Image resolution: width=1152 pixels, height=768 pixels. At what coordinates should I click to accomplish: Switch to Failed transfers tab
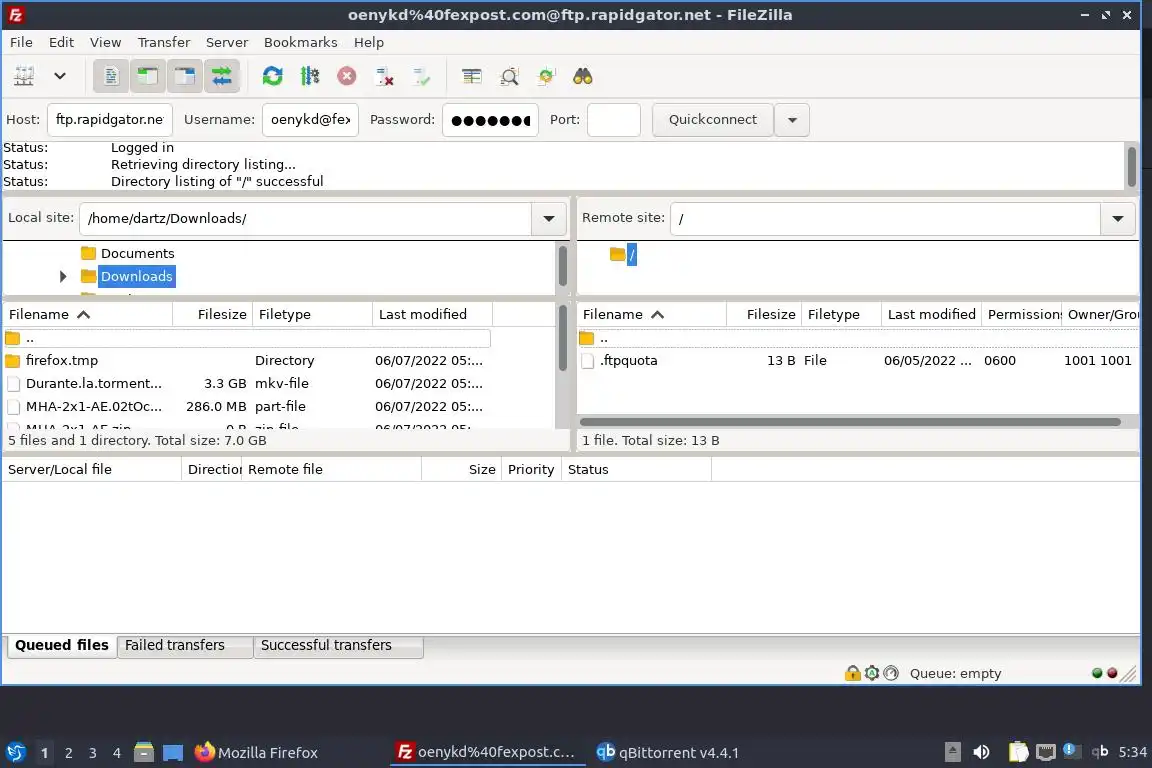[184, 645]
